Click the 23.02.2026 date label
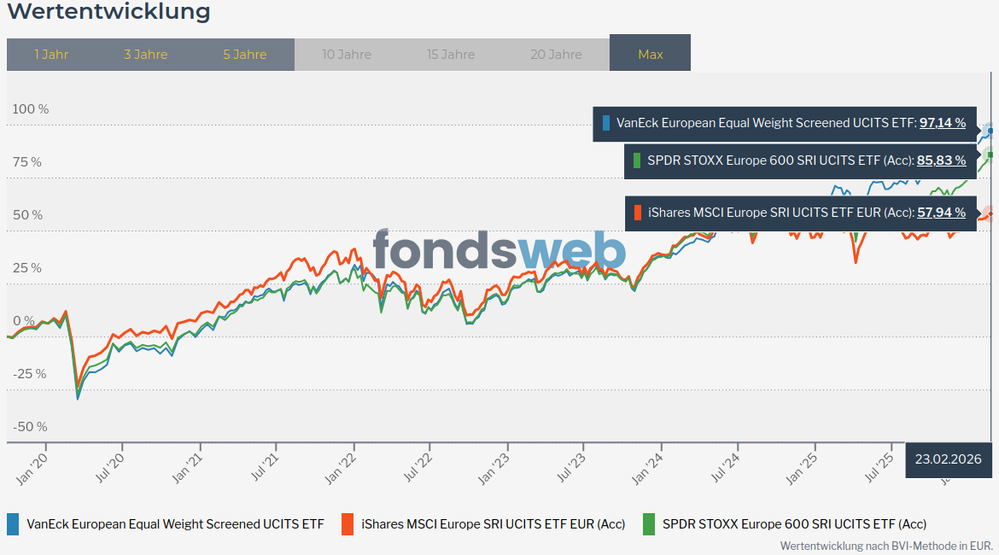The height and width of the screenshot is (555, 999). pyautogui.click(x=948, y=459)
